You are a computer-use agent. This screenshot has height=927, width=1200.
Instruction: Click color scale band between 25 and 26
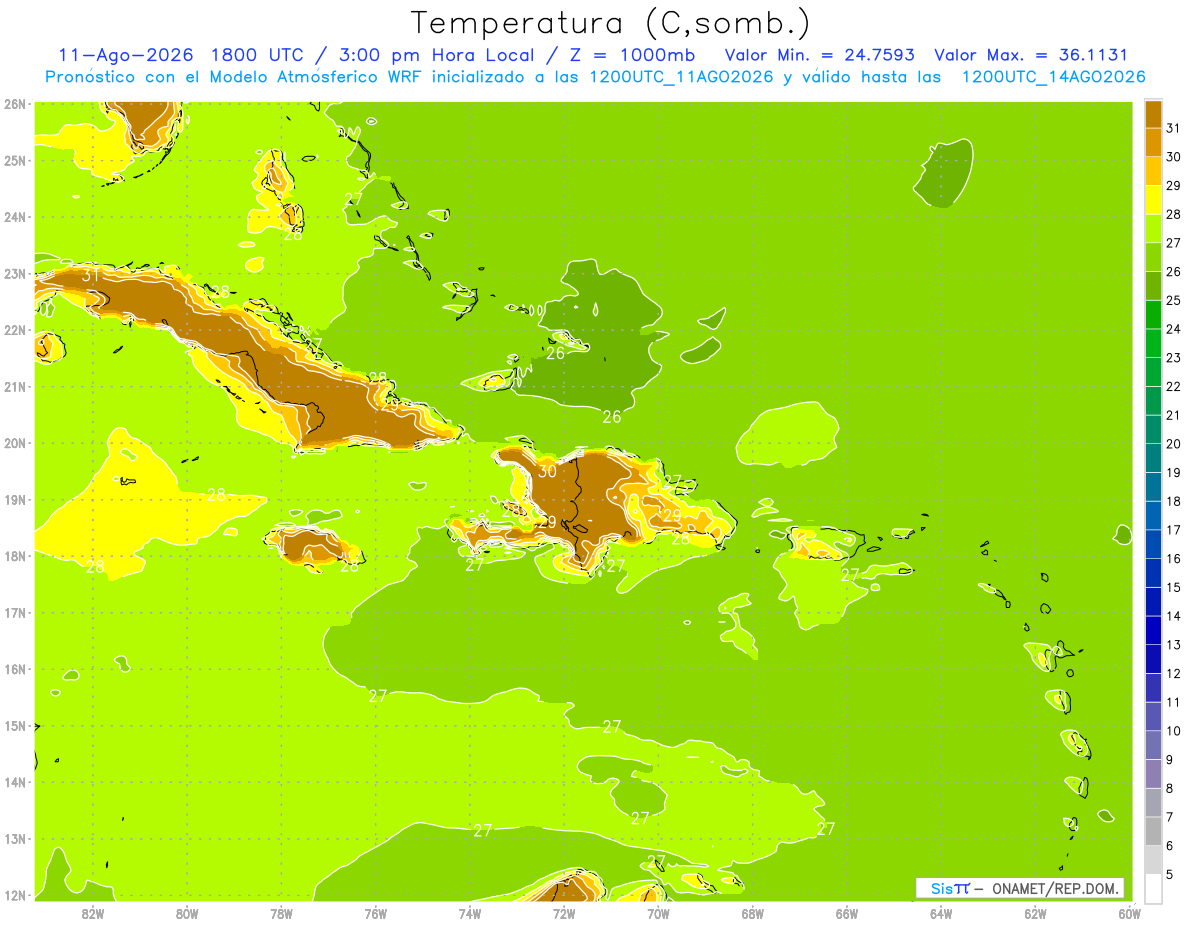tap(1153, 286)
